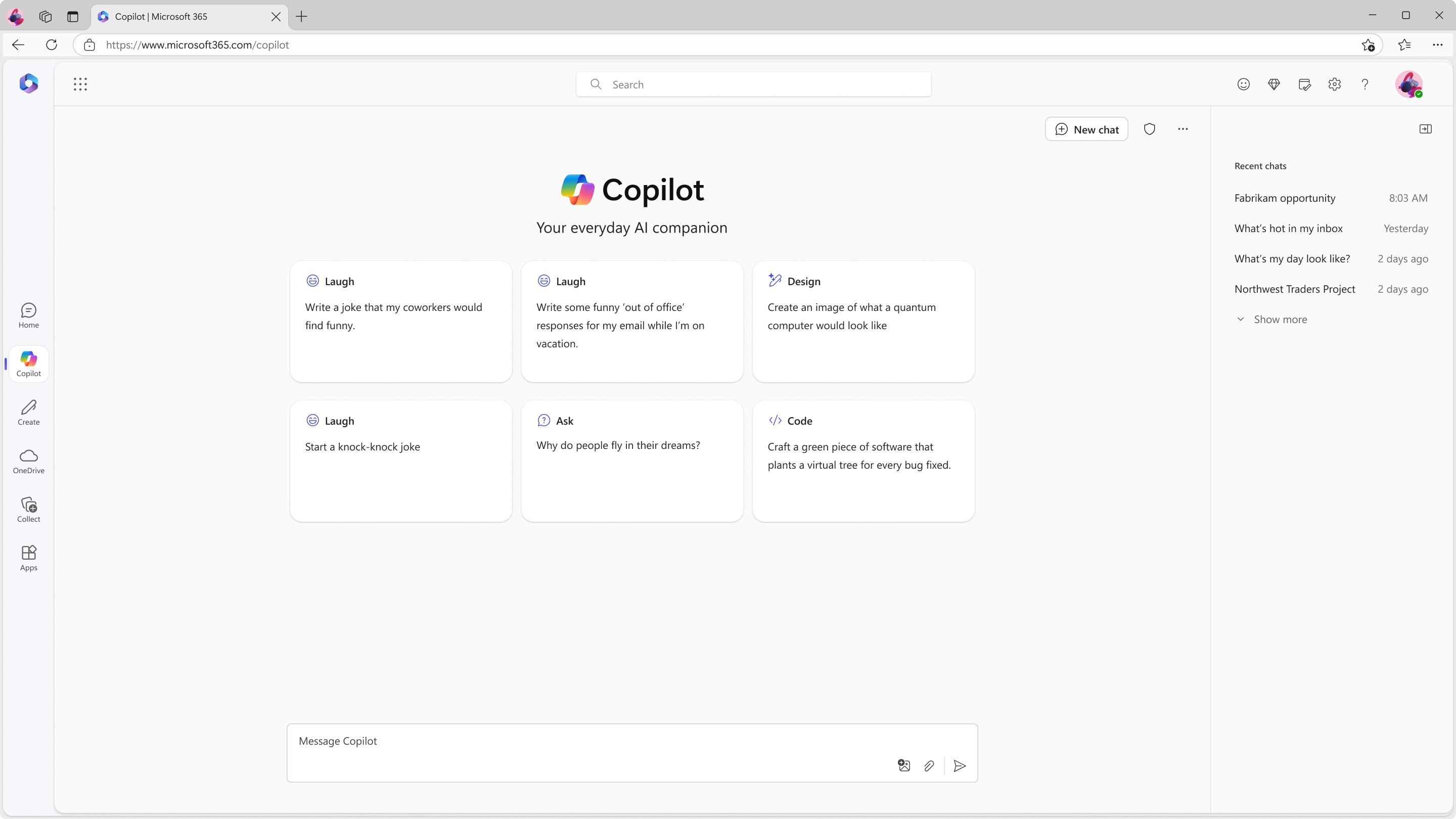The width and height of the screenshot is (1456, 819).
Task: Open OneDrive in the left sidebar
Action: (29, 461)
